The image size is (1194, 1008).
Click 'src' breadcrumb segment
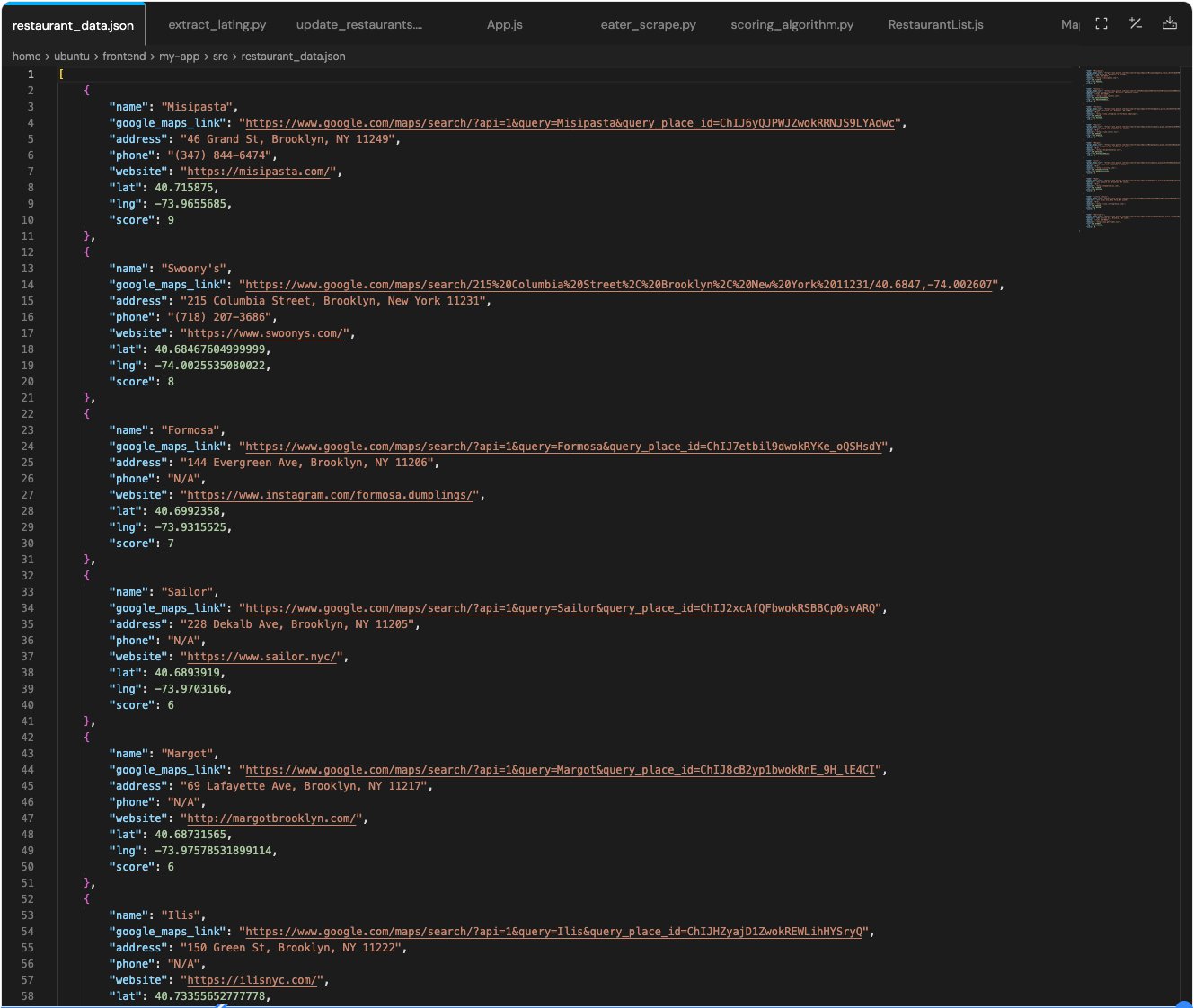coord(220,57)
